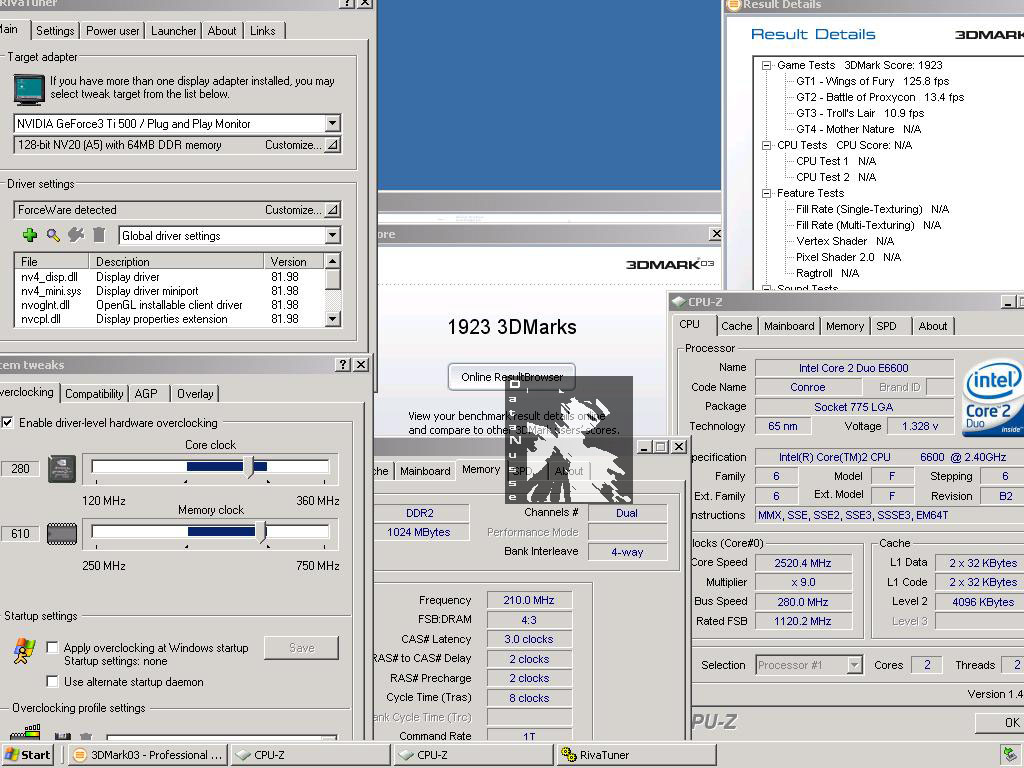Click the profile card icon under Overclocking profile settings
This screenshot has width=1024, height=768.
25,732
